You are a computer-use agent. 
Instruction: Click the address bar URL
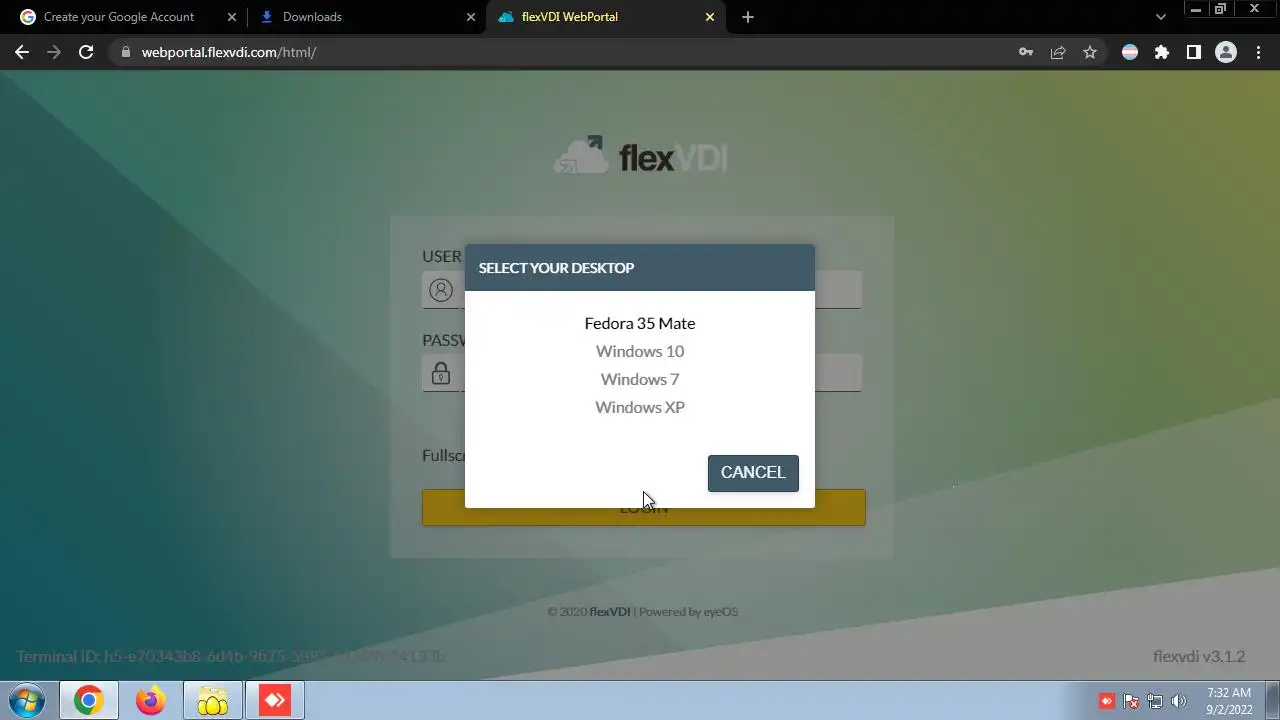point(229,52)
